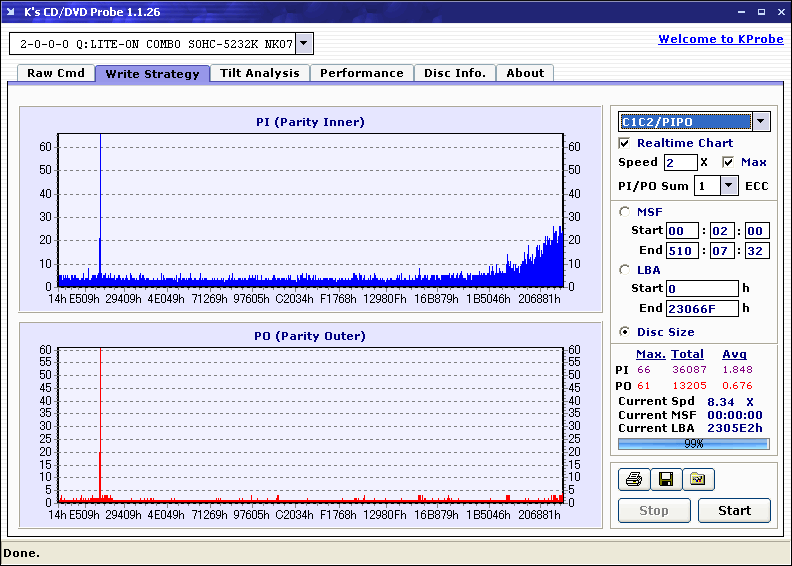
Task: Switch to the Tilt Analysis tab
Action: coord(259,73)
